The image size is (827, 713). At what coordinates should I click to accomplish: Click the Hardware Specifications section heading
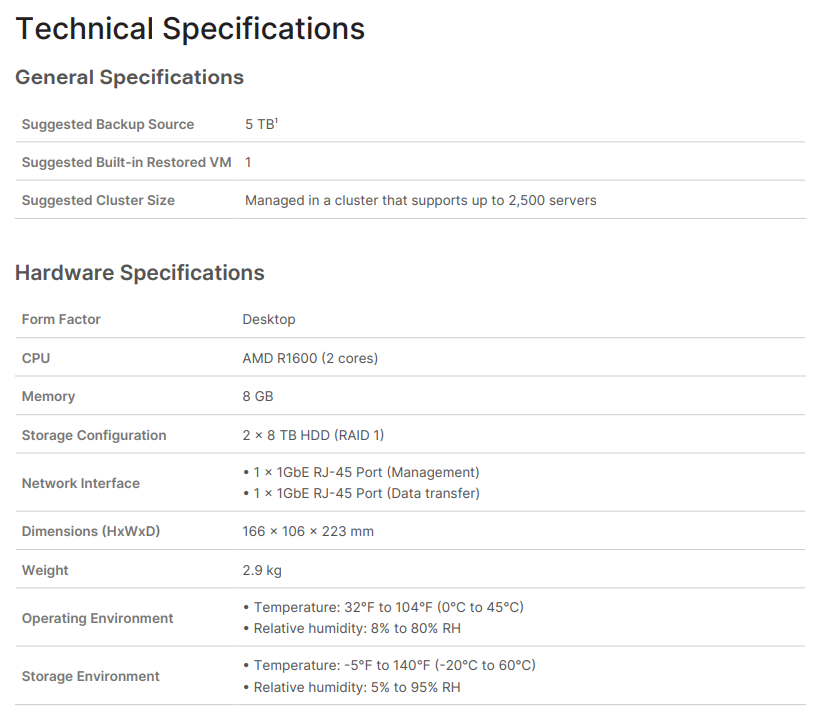click(139, 272)
